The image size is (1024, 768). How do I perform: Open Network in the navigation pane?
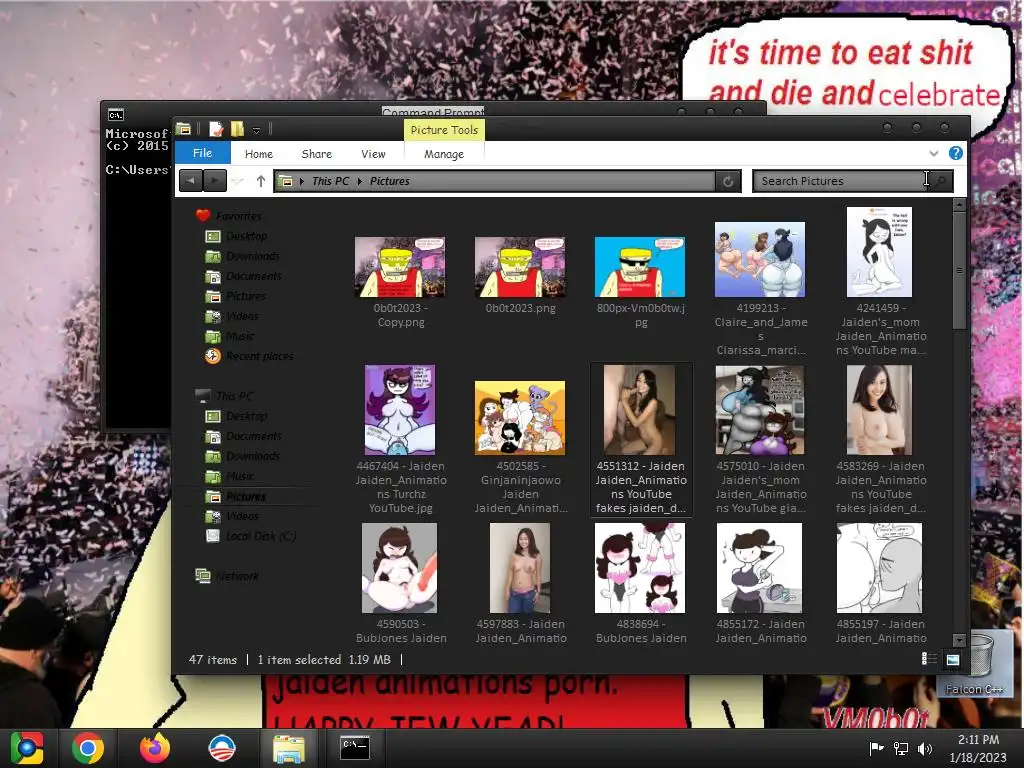[x=237, y=576]
